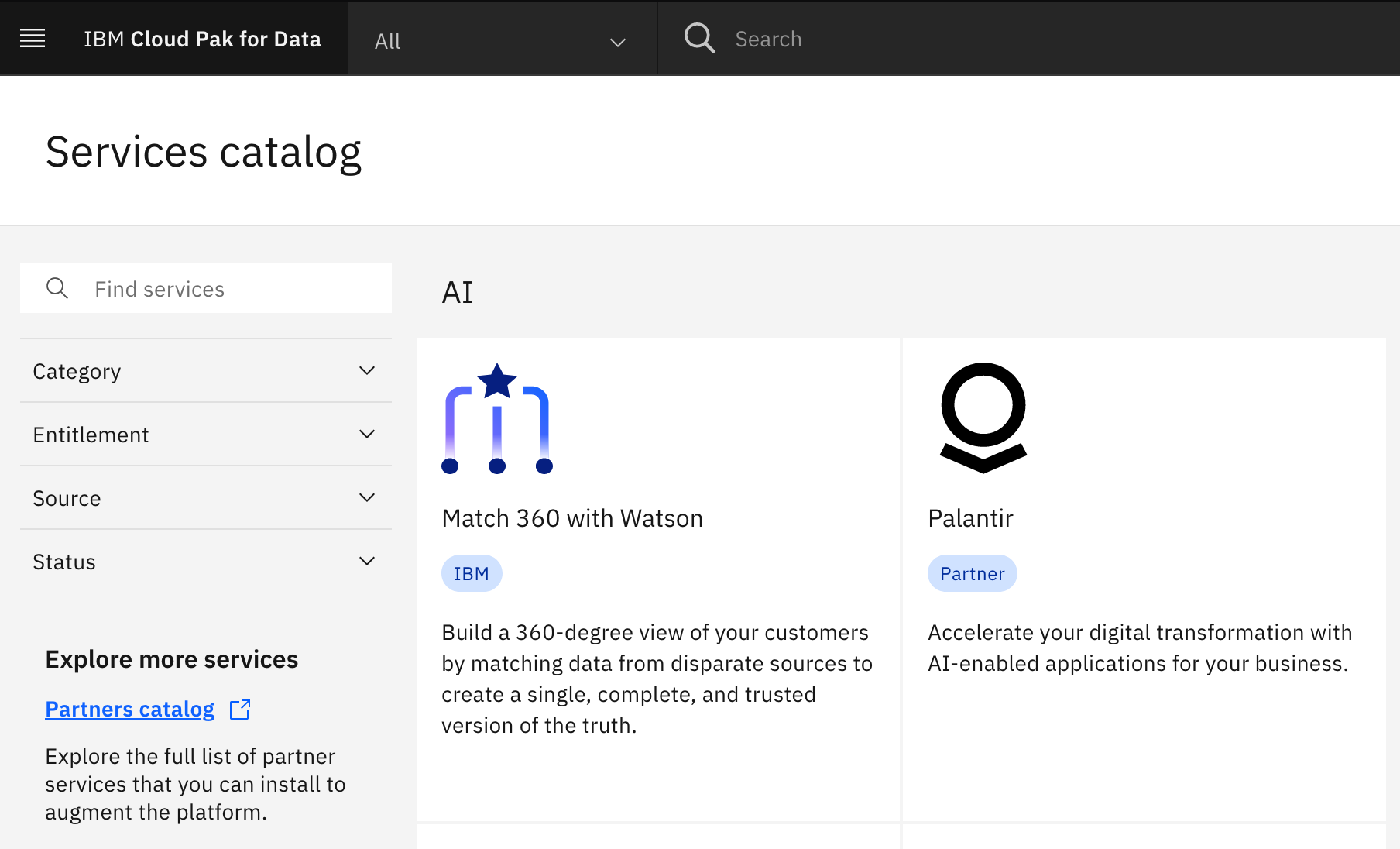The height and width of the screenshot is (849, 1400).
Task: Click the Partner tag on Palantir
Action: (x=973, y=573)
